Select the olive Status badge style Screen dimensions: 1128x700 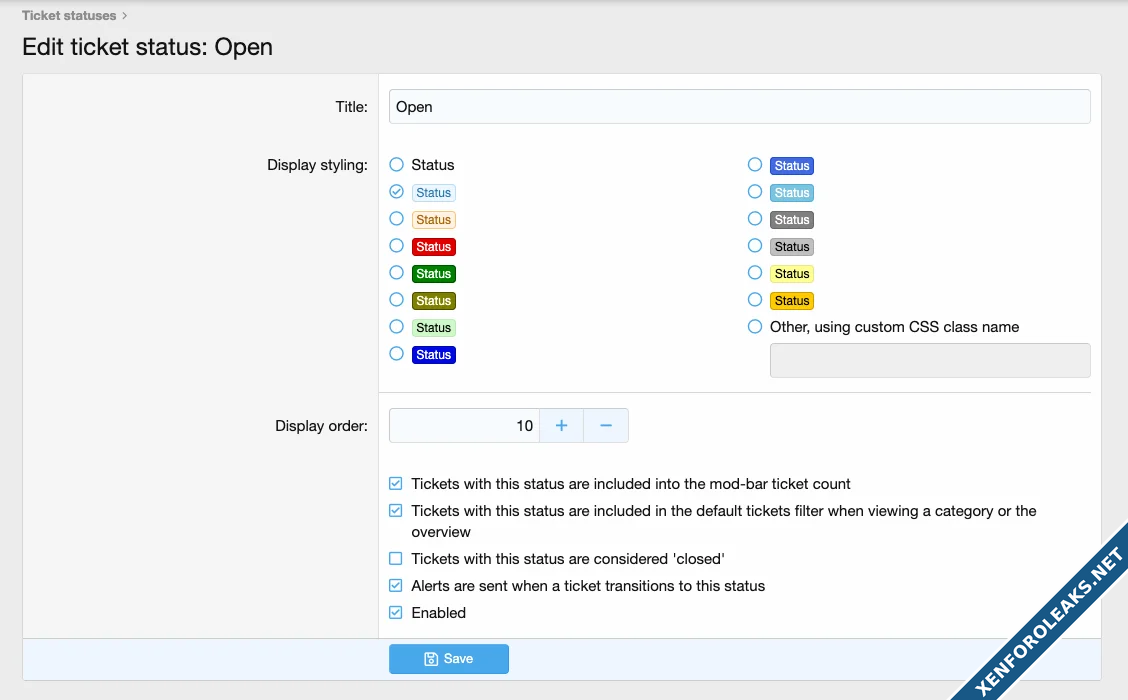pyautogui.click(x=397, y=300)
